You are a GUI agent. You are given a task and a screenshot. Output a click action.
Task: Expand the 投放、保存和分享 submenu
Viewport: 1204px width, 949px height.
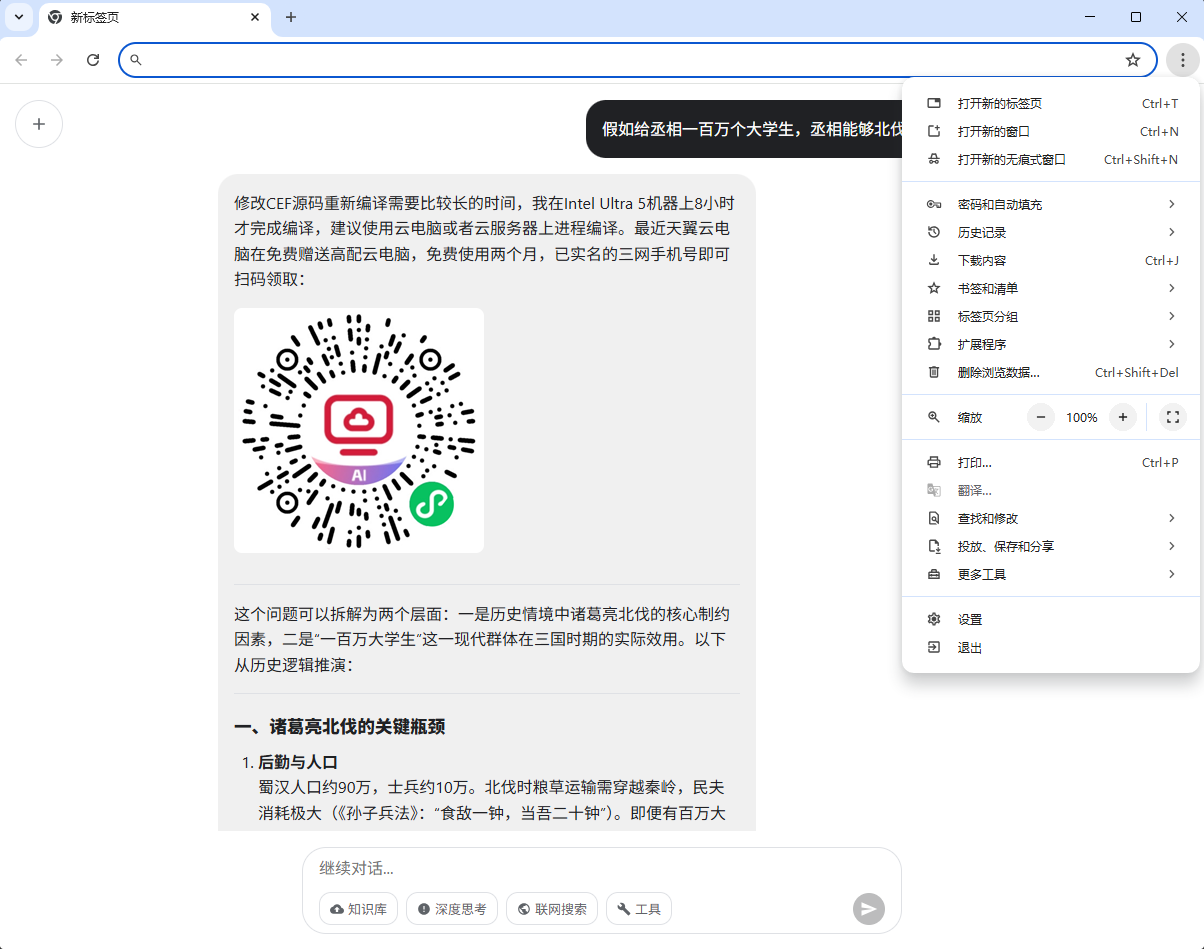tap(1051, 546)
